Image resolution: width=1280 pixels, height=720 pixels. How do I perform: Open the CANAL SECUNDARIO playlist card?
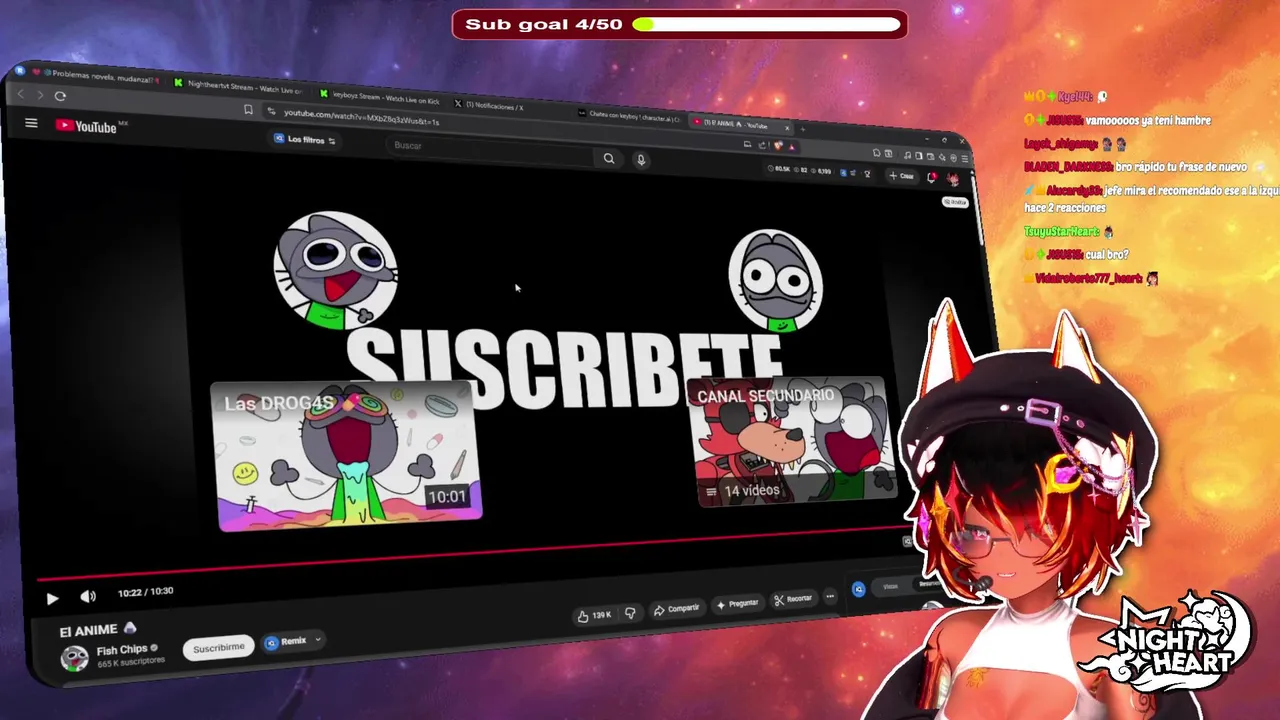[x=790, y=440]
